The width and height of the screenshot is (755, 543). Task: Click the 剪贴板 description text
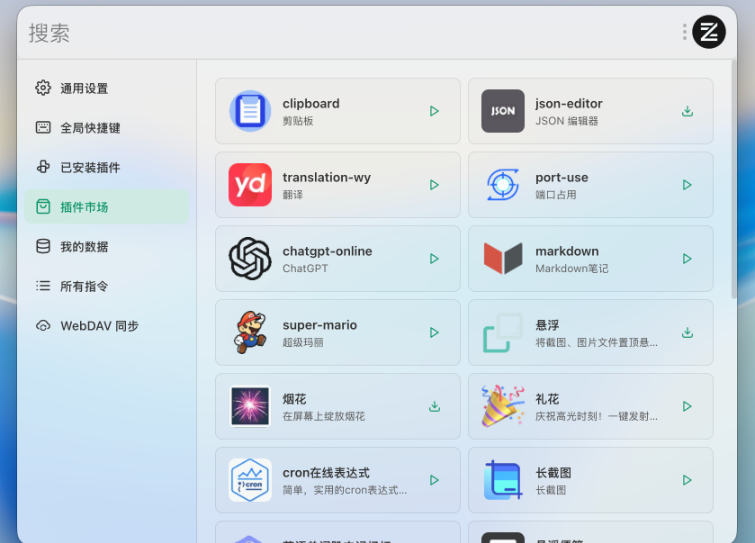298,121
